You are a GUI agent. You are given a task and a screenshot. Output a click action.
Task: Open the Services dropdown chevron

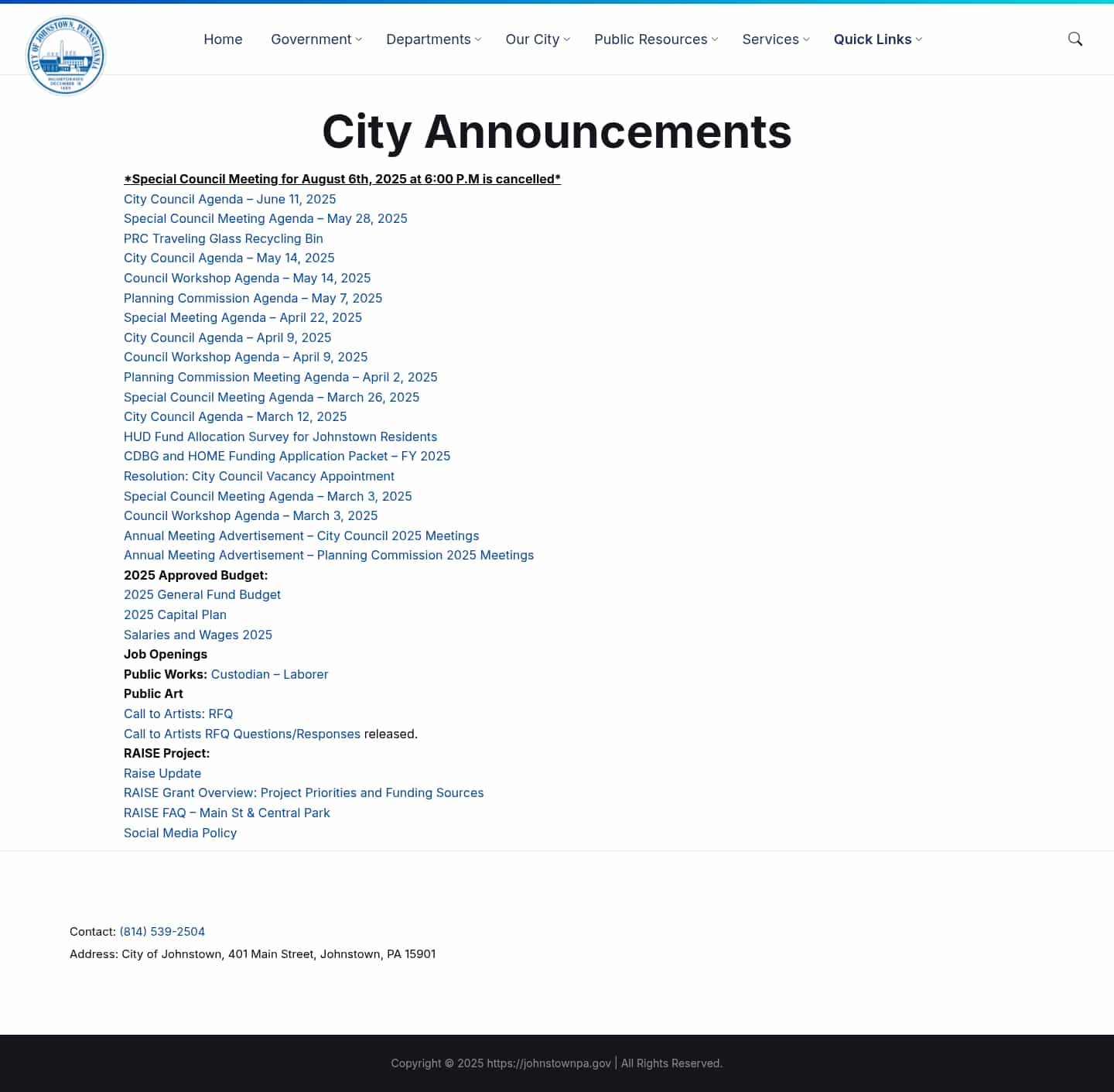[806, 39]
